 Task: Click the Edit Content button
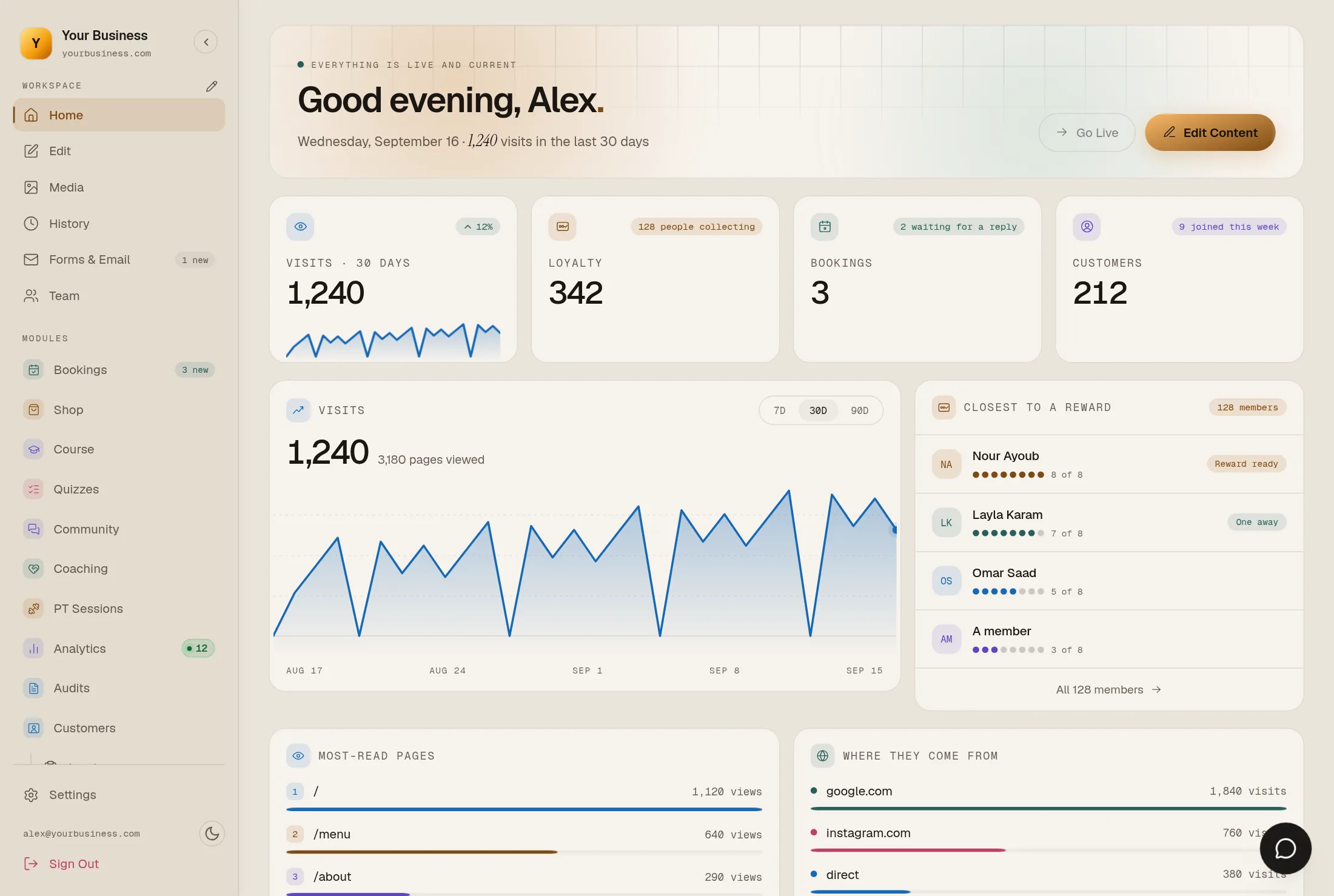1210,133
